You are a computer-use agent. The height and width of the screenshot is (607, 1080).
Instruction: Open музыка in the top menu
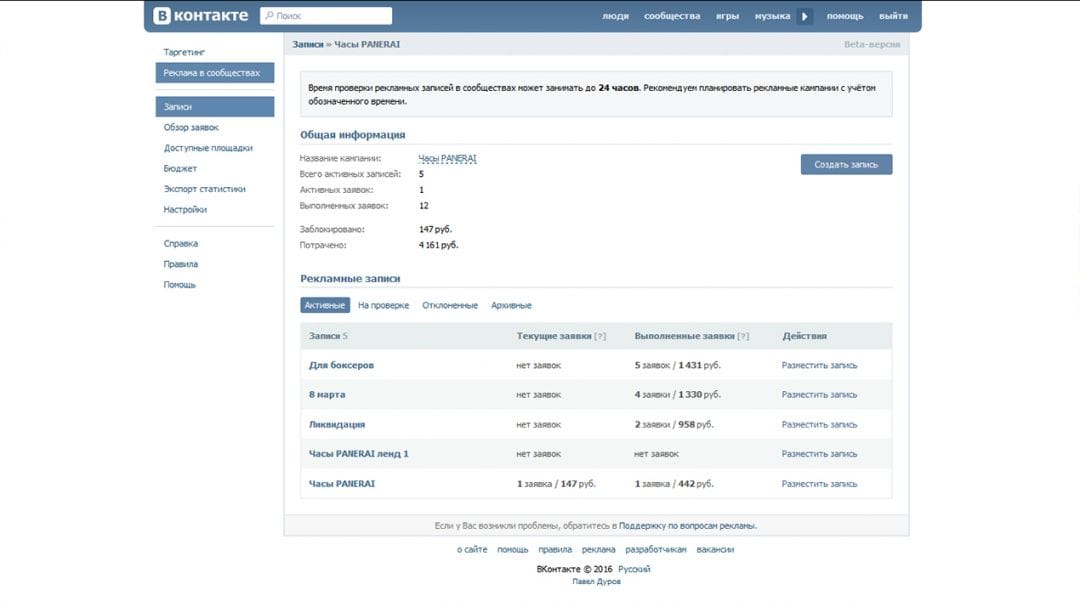(x=772, y=16)
